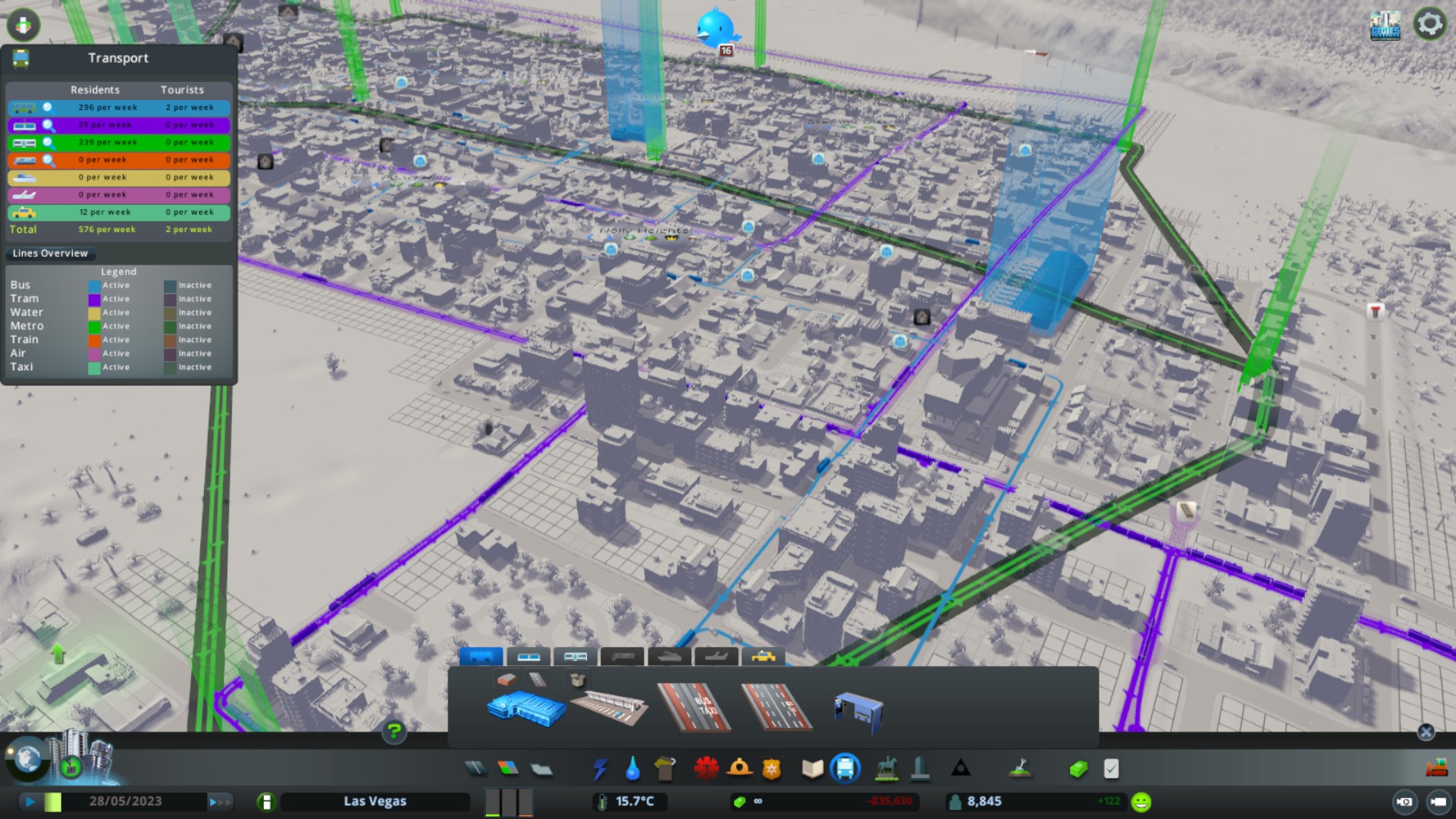Open the Education book icon
This screenshot has width=1456, height=819.
pyautogui.click(x=812, y=769)
